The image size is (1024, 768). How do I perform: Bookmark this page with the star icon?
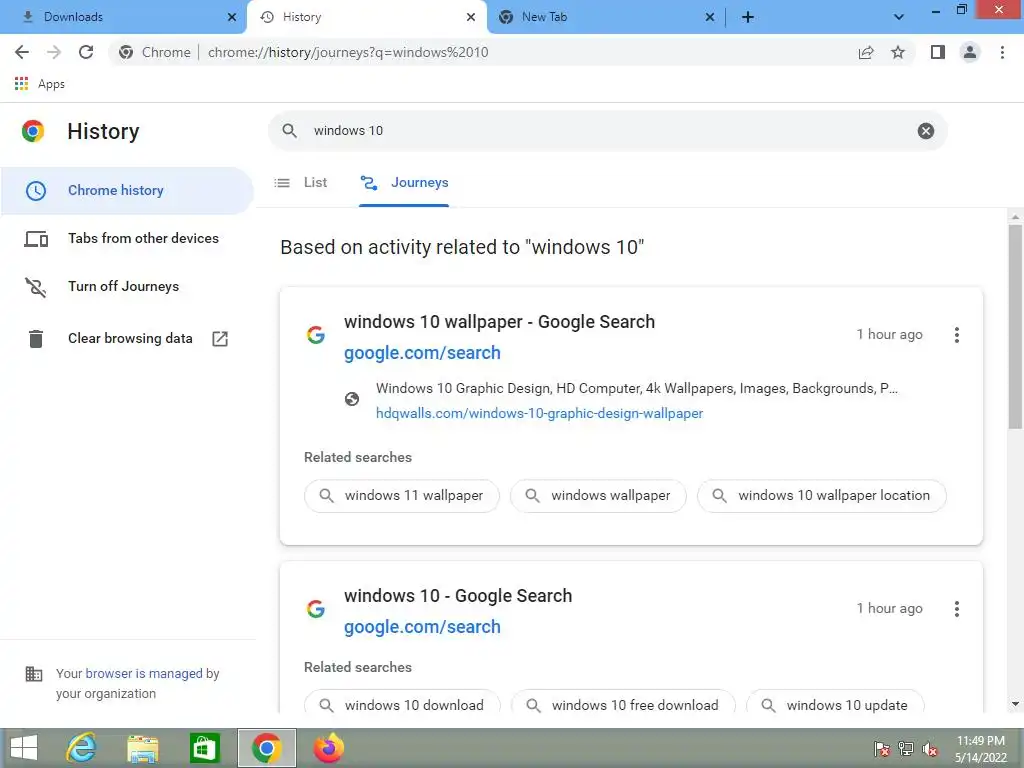click(x=898, y=52)
